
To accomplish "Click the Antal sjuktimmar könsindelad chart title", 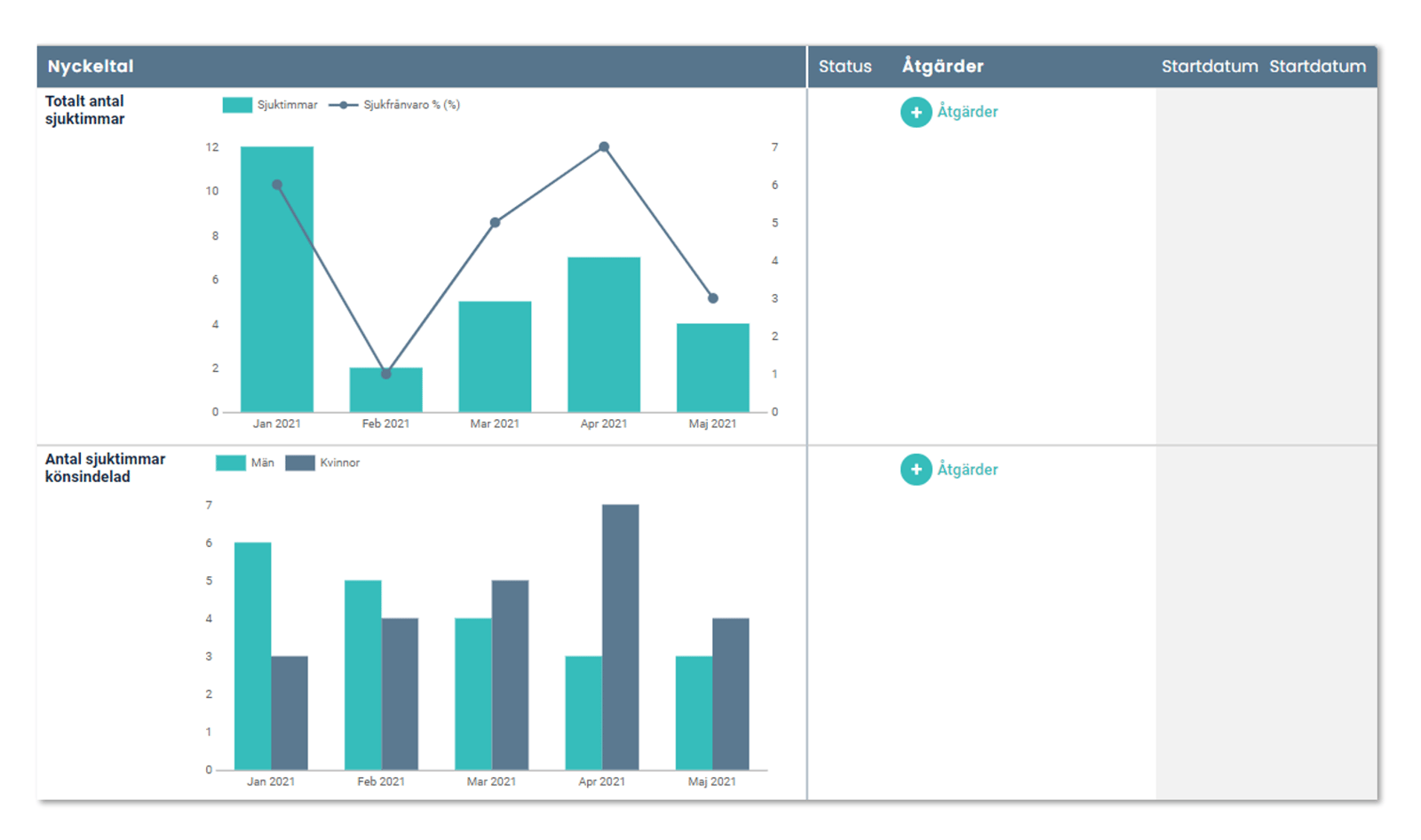I will [x=105, y=468].
